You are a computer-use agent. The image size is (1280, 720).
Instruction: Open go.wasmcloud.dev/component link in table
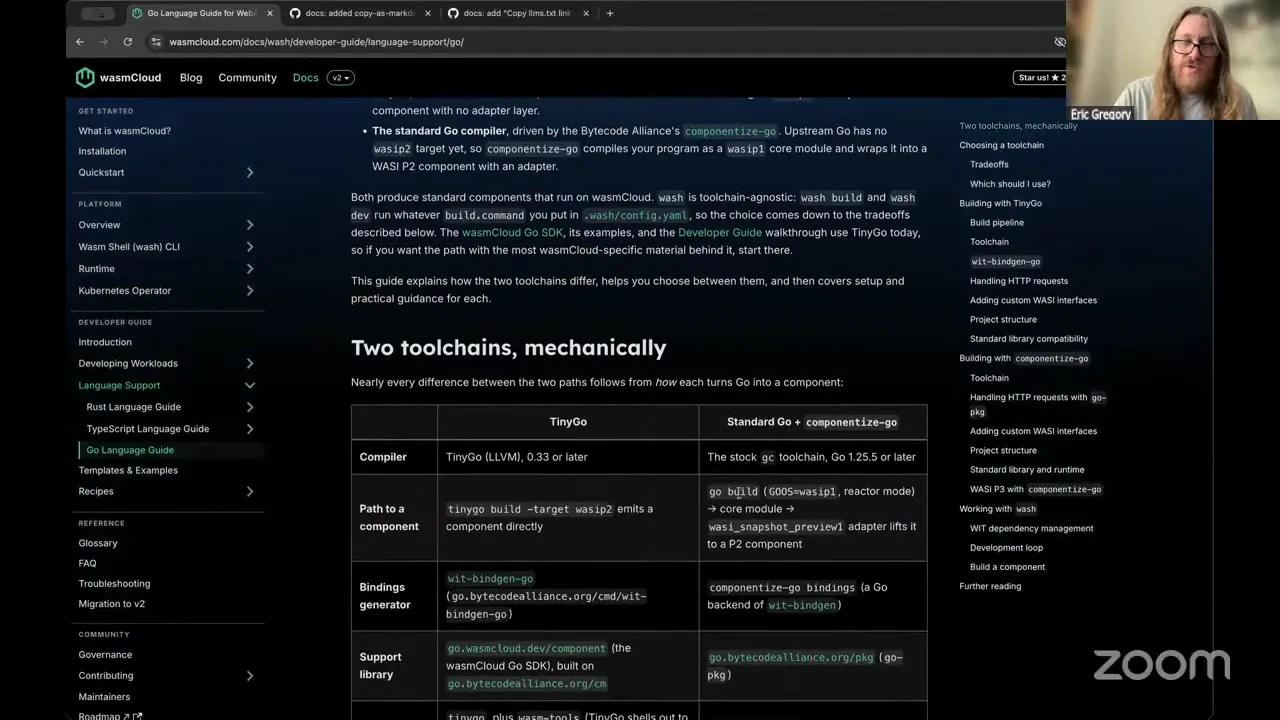coord(527,648)
